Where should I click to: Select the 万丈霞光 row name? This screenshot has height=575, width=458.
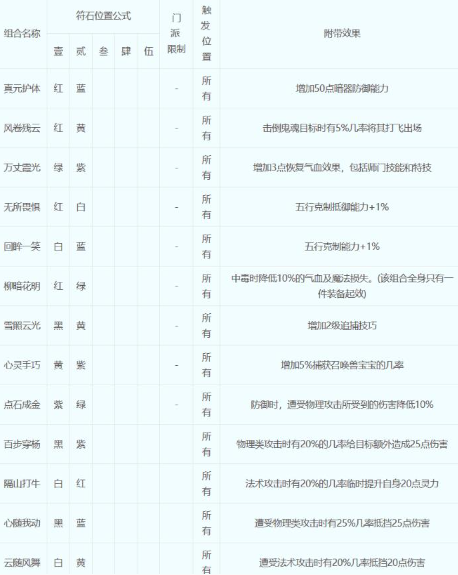click(x=22, y=168)
